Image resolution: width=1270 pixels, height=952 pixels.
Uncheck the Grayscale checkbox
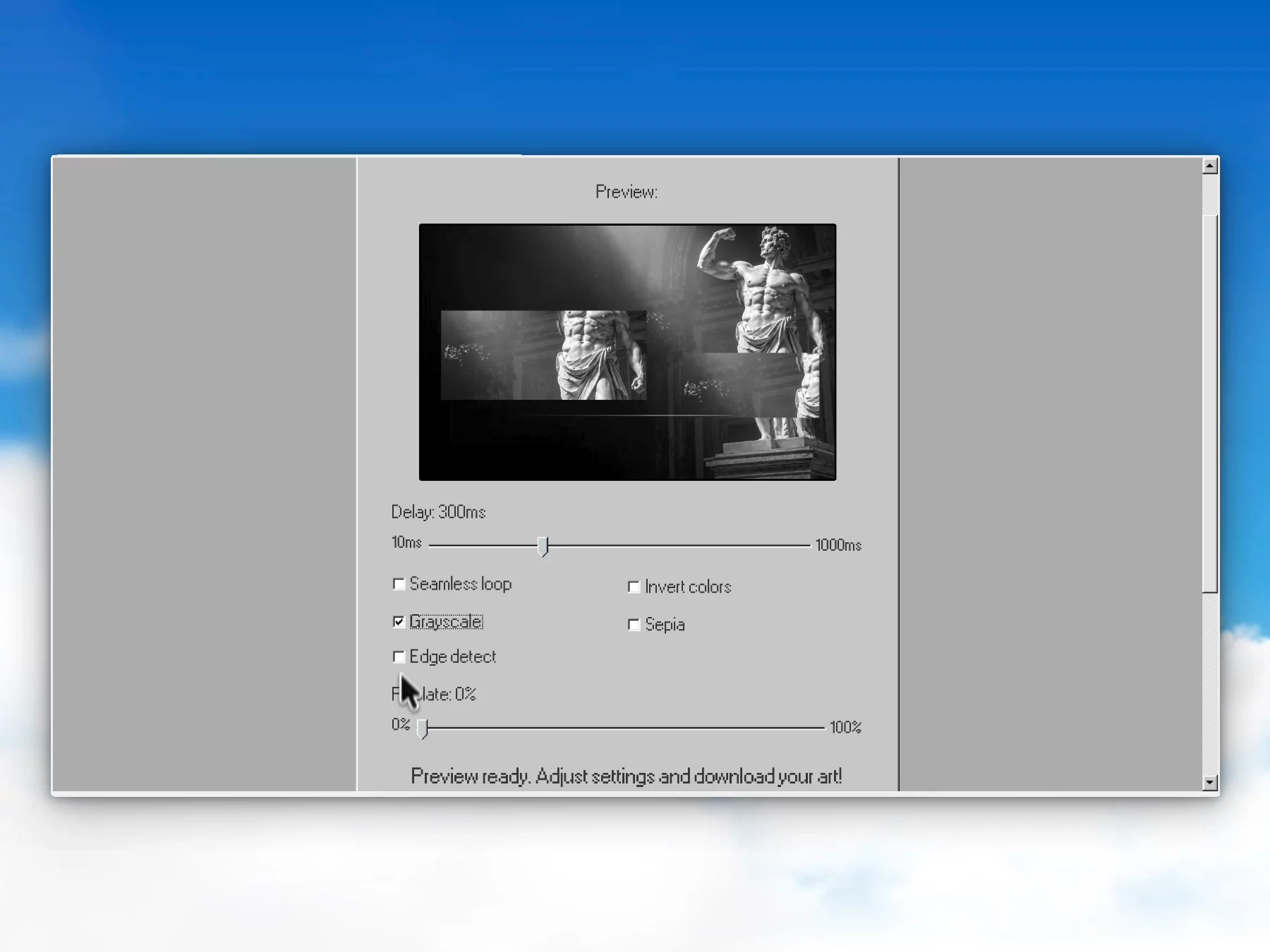point(399,621)
